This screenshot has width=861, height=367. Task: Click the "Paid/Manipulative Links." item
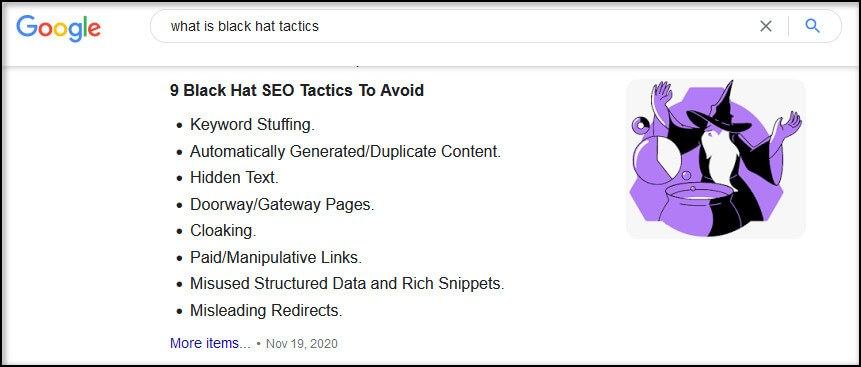(x=276, y=258)
